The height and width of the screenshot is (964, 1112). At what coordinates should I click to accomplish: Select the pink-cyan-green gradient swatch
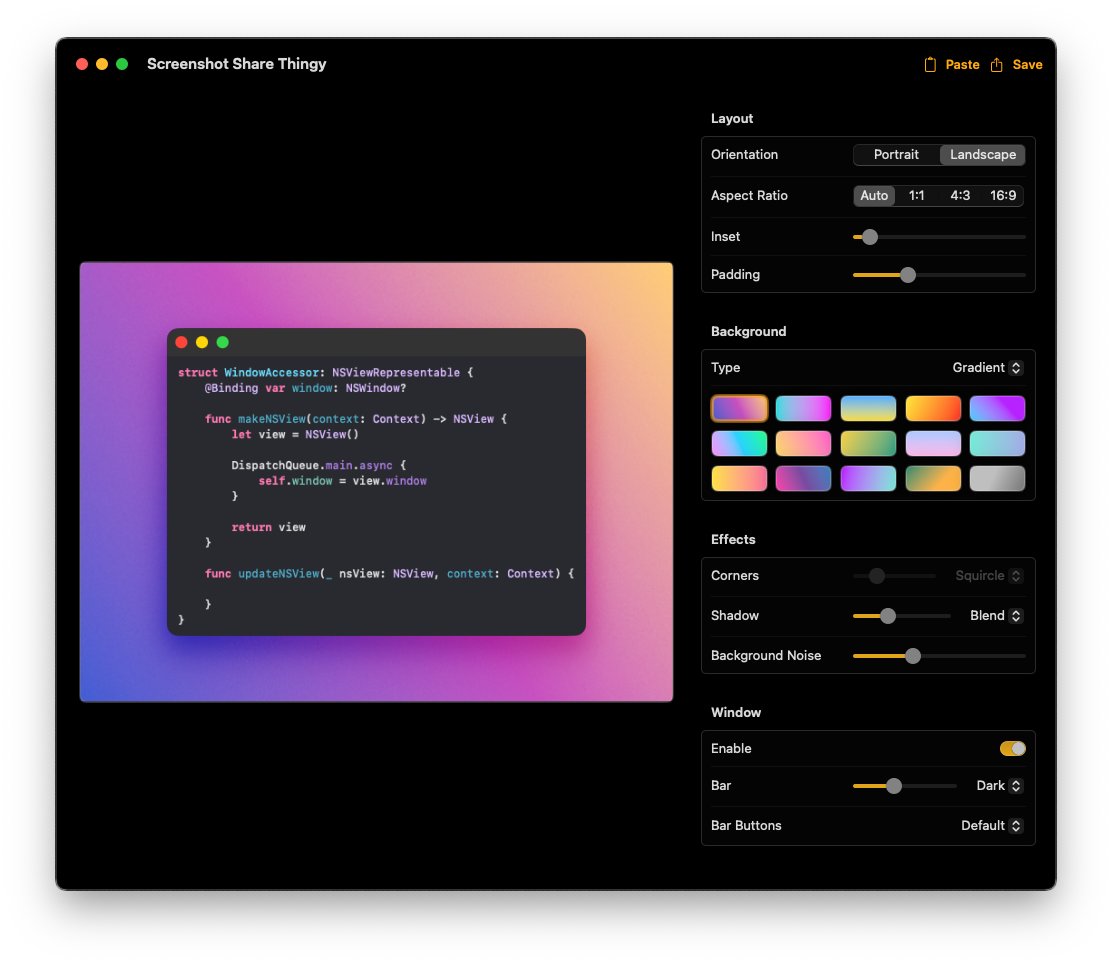739,443
